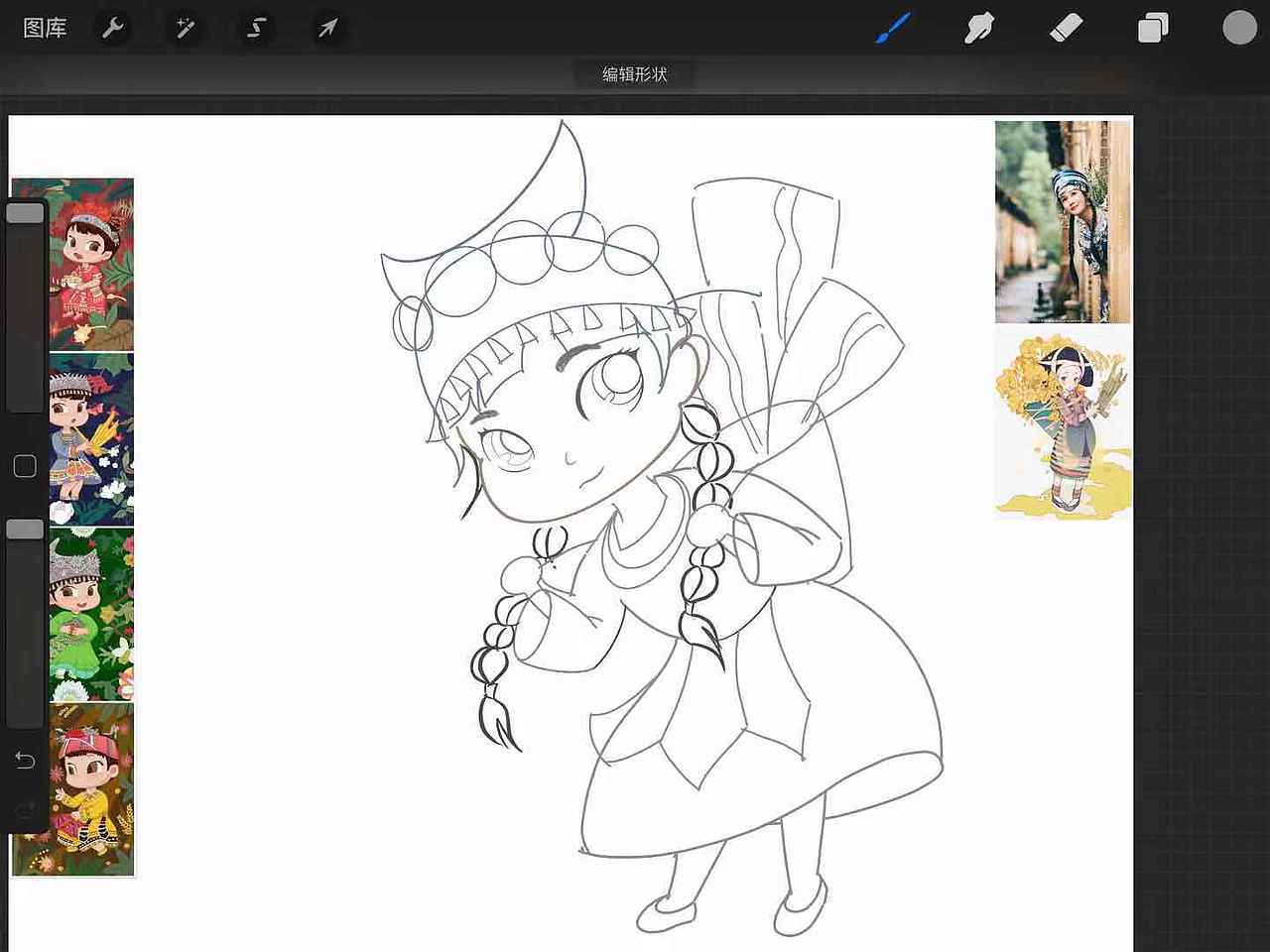Adjust the brush opacity slider handle
The image size is (1270, 952).
pos(25,530)
